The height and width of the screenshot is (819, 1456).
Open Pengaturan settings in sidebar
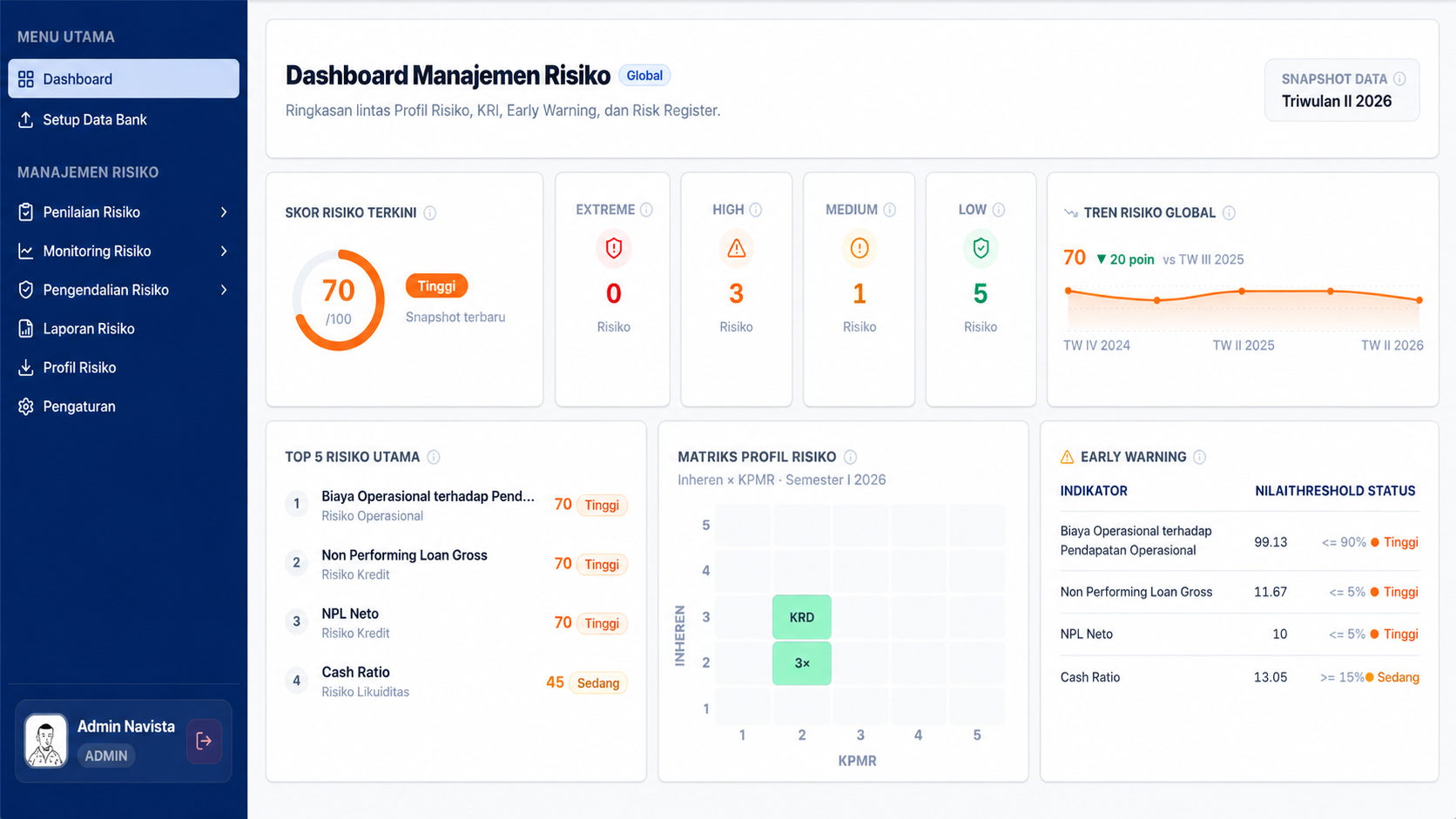pos(124,406)
